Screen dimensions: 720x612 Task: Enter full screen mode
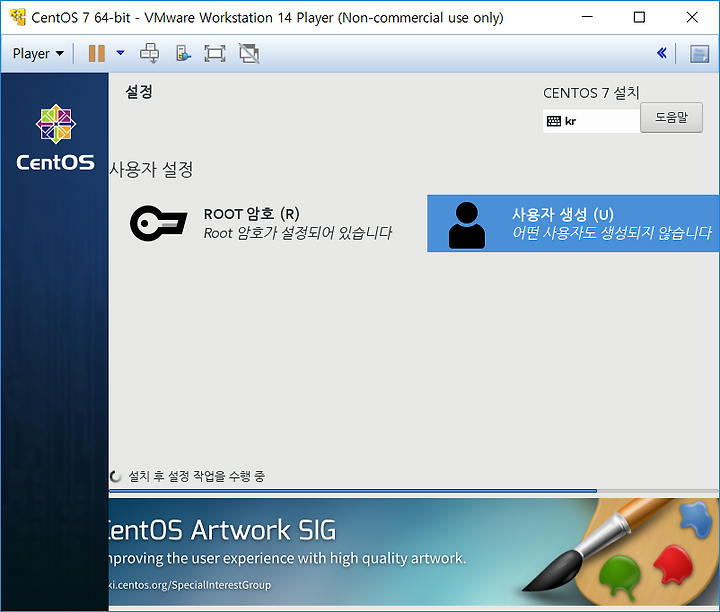[x=215, y=54]
